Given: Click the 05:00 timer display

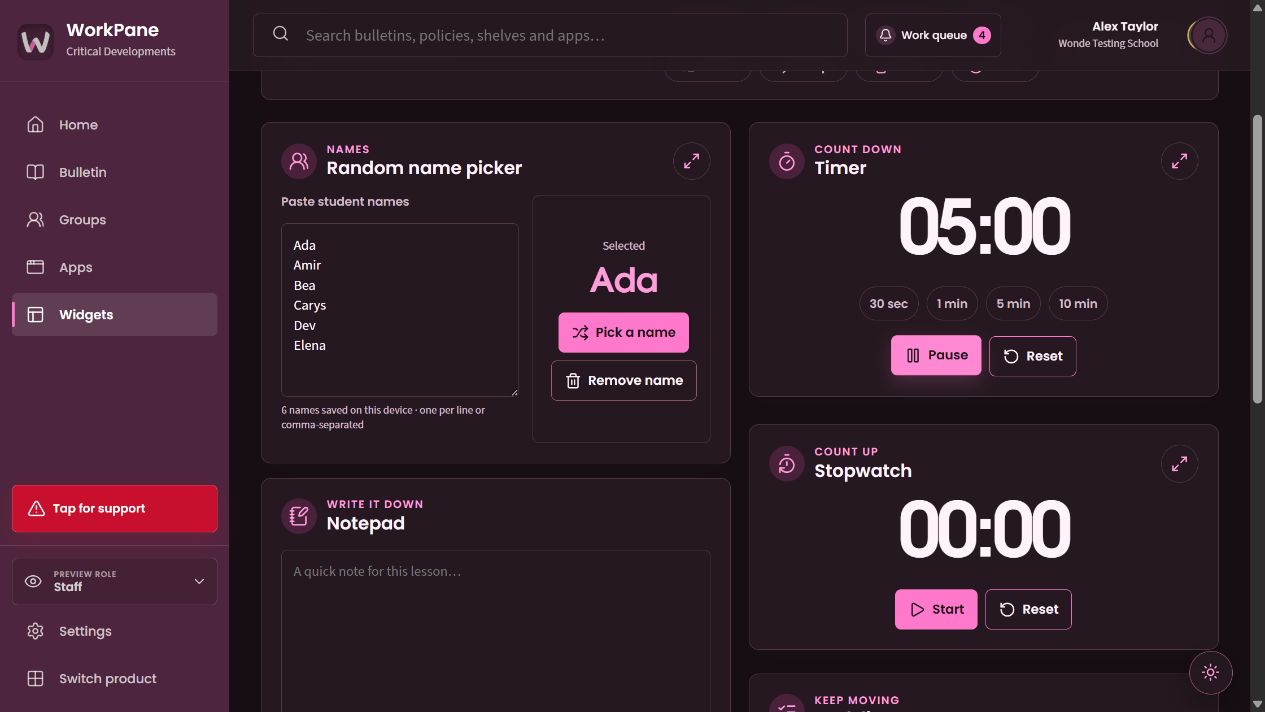Looking at the screenshot, I should [x=984, y=226].
